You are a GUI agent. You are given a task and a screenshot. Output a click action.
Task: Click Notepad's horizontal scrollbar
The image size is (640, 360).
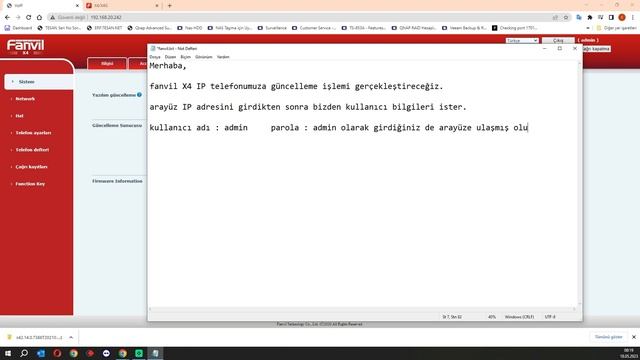[x=362, y=309]
